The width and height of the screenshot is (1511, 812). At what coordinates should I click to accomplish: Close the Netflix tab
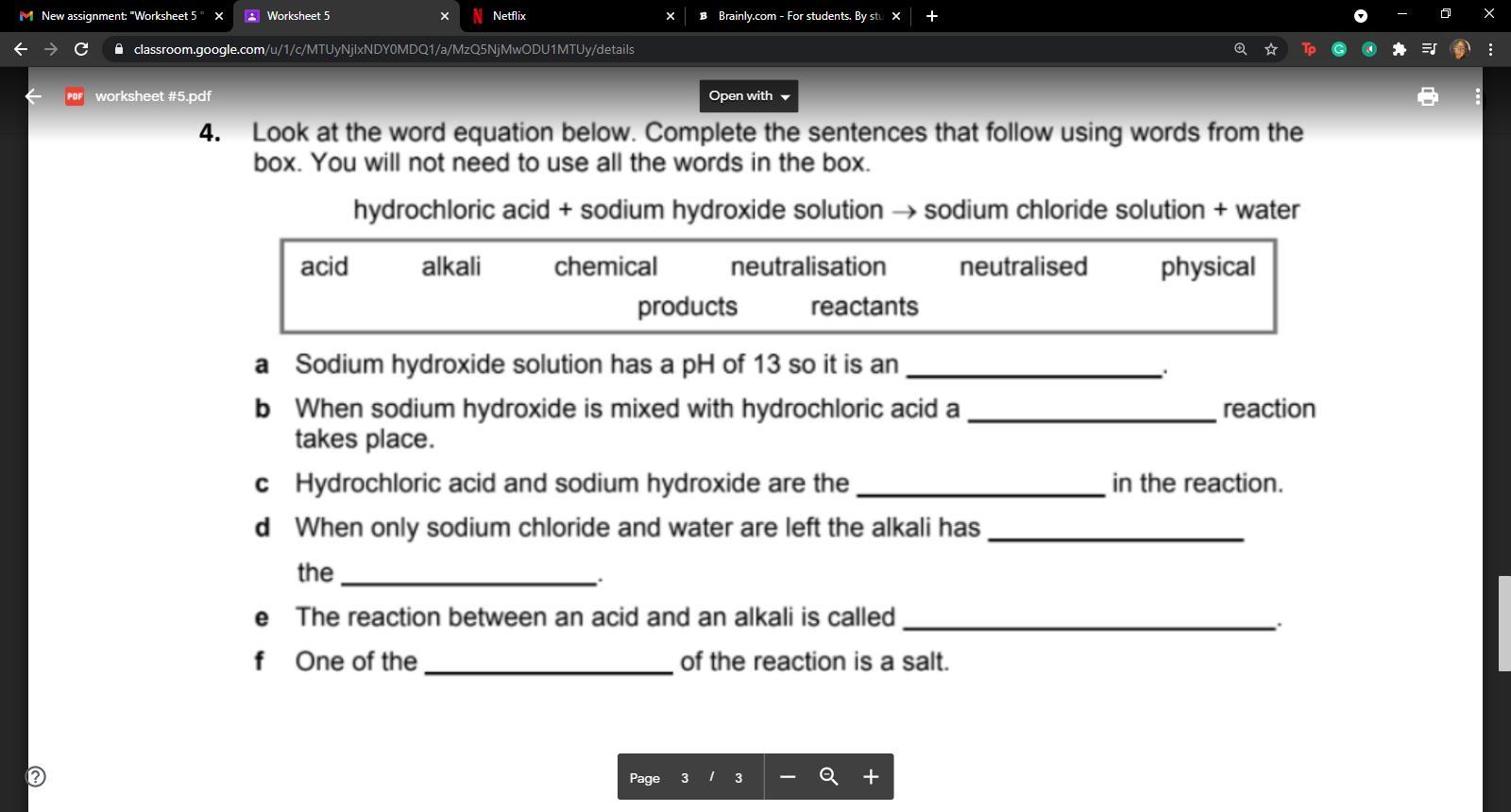coord(670,16)
